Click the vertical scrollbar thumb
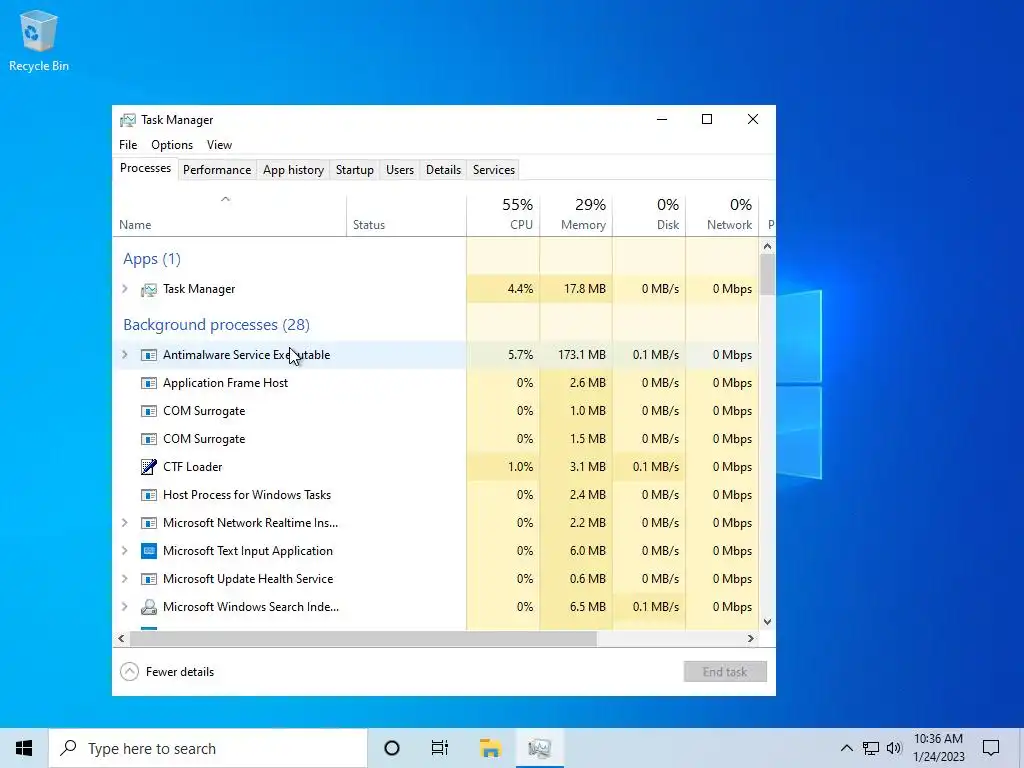 point(767,274)
